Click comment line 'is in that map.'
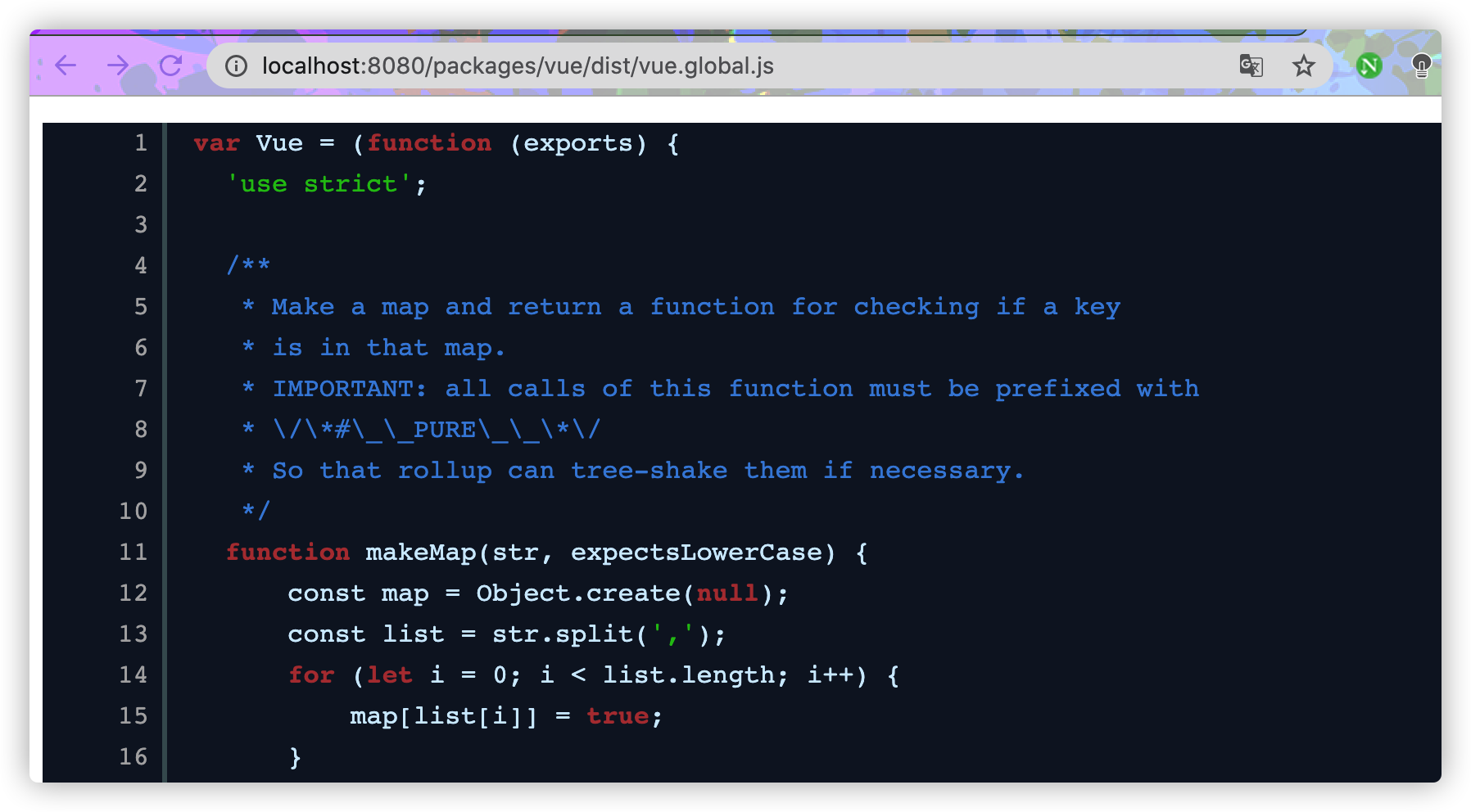This screenshot has width=1471, height=812. click(389, 348)
